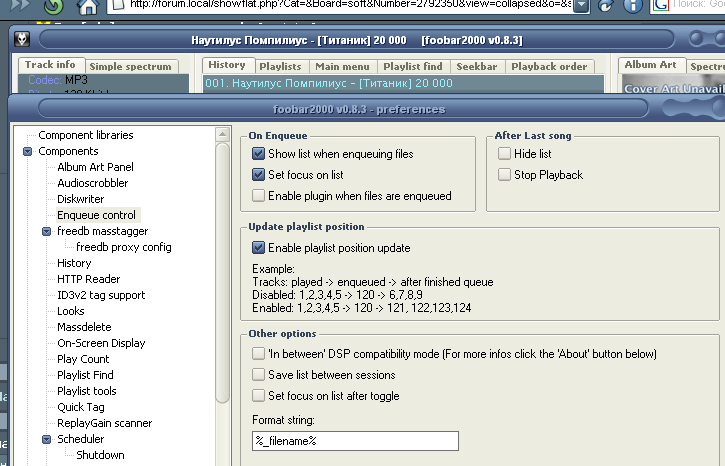Select History in preferences tree
The height and width of the screenshot is (466, 725).
(74, 263)
